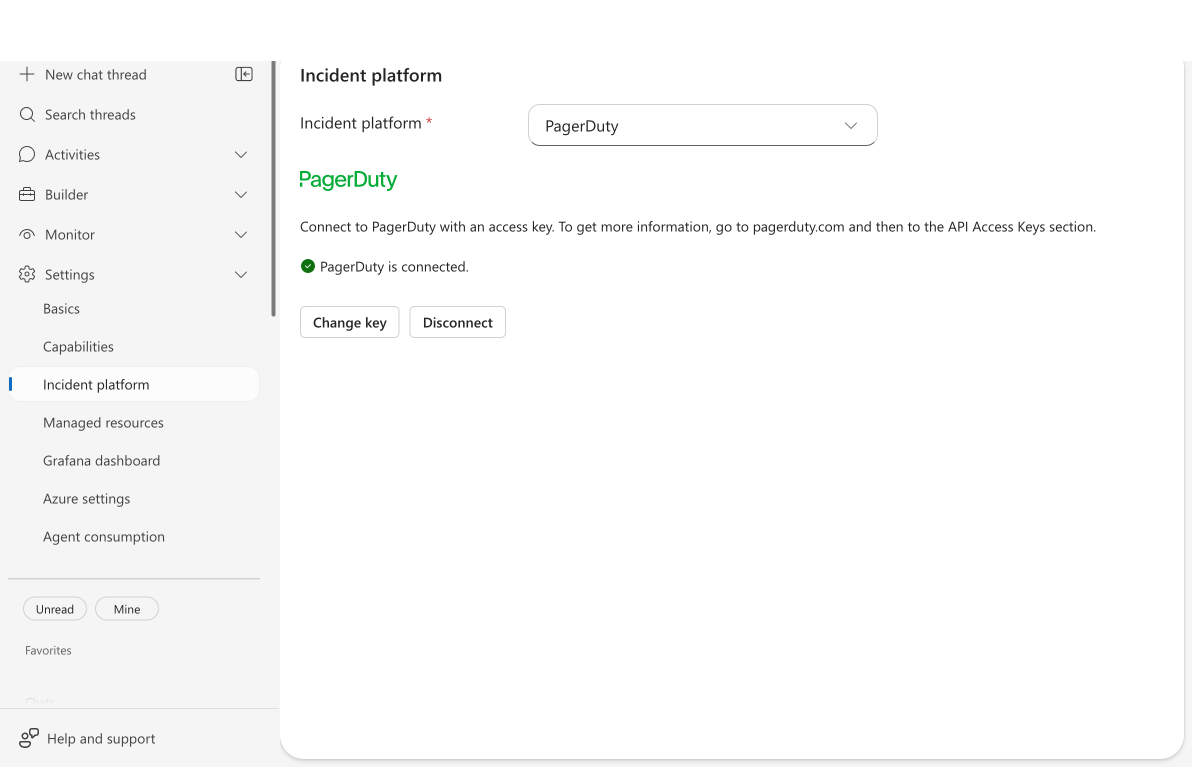Start a New chat thread
This screenshot has height=767, width=1192.
pos(96,74)
